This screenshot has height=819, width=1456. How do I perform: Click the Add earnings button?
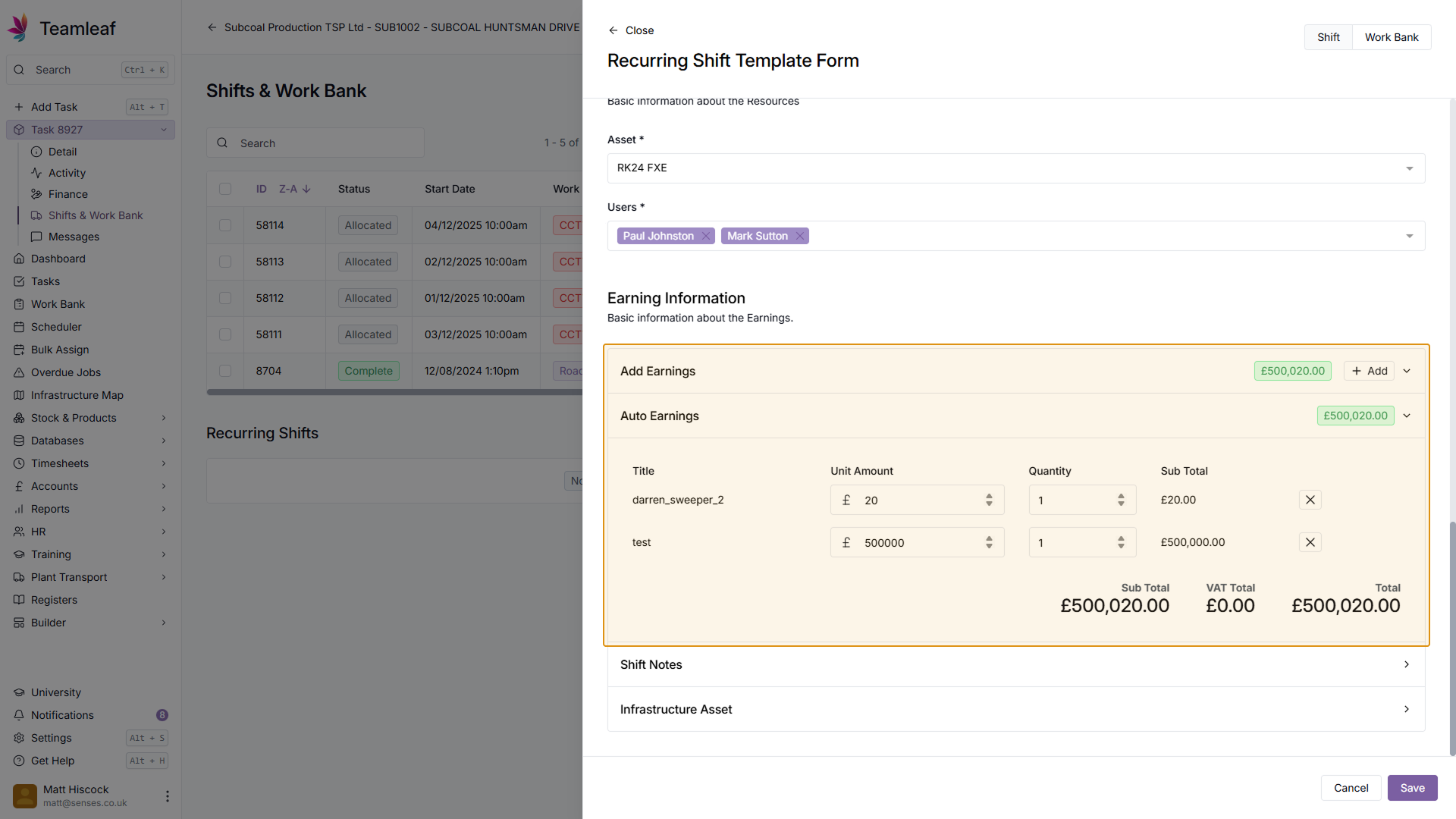click(x=1369, y=371)
